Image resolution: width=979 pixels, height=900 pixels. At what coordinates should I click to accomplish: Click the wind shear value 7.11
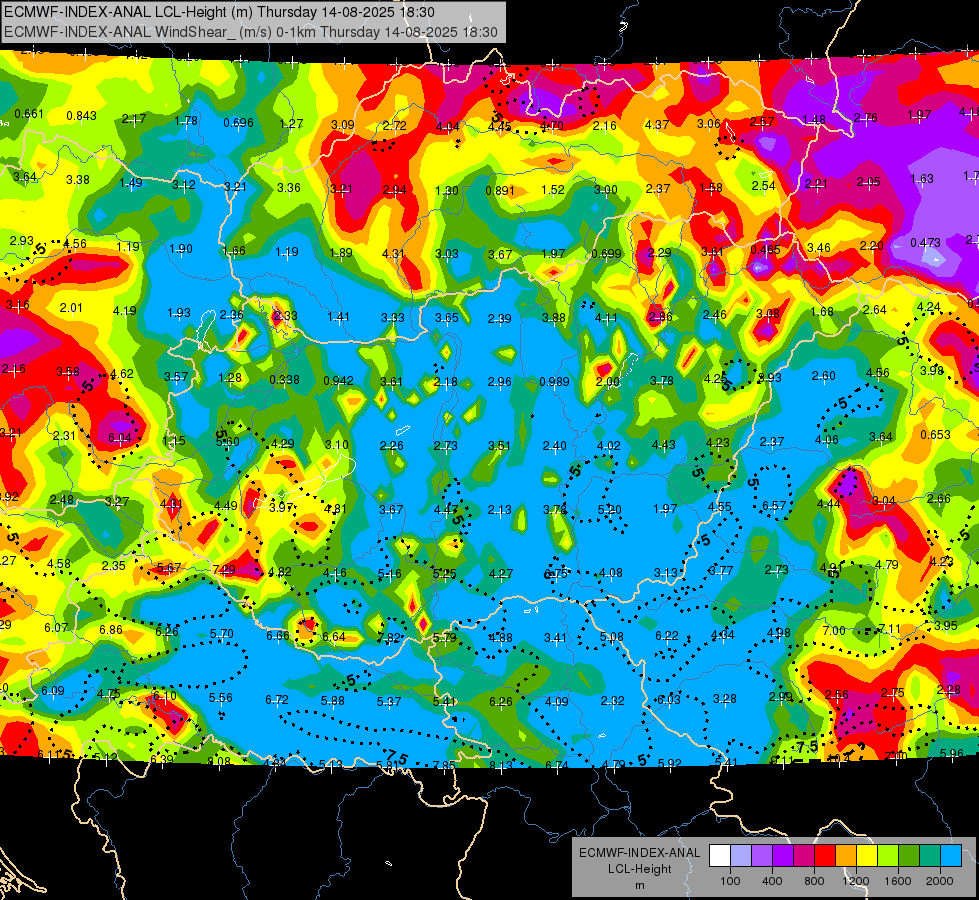pyautogui.click(x=890, y=628)
